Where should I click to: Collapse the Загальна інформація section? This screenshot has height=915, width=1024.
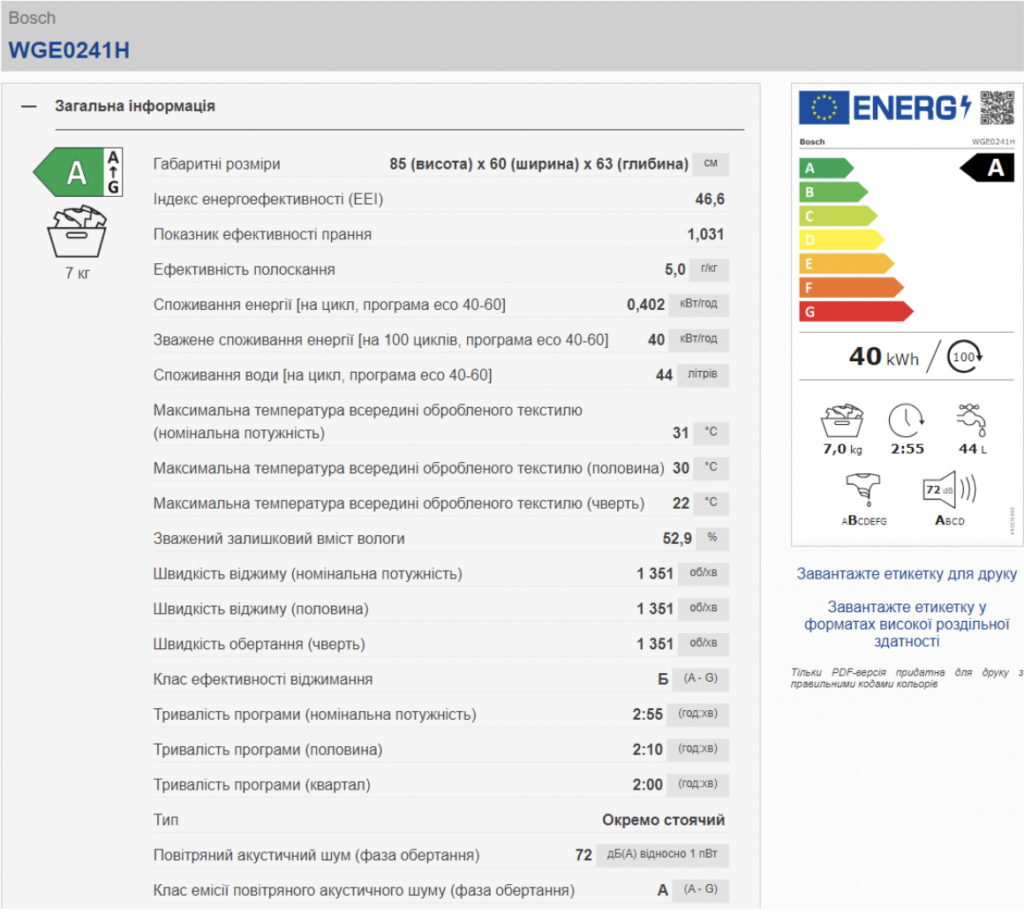click(x=29, y=106)
